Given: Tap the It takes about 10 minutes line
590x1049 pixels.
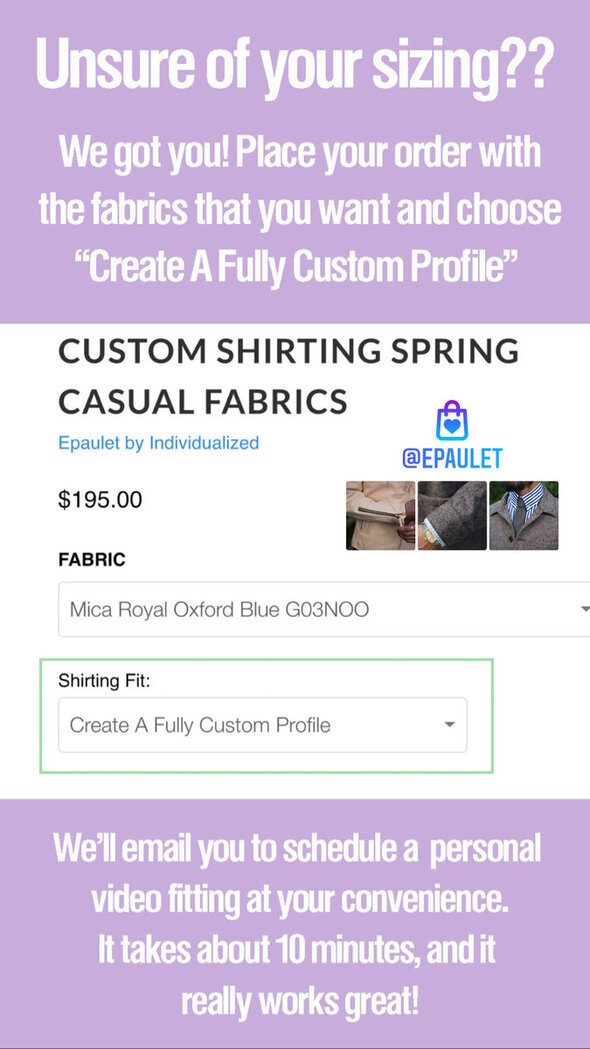Looking at the screenshot, I should click(x=297, y=949).
